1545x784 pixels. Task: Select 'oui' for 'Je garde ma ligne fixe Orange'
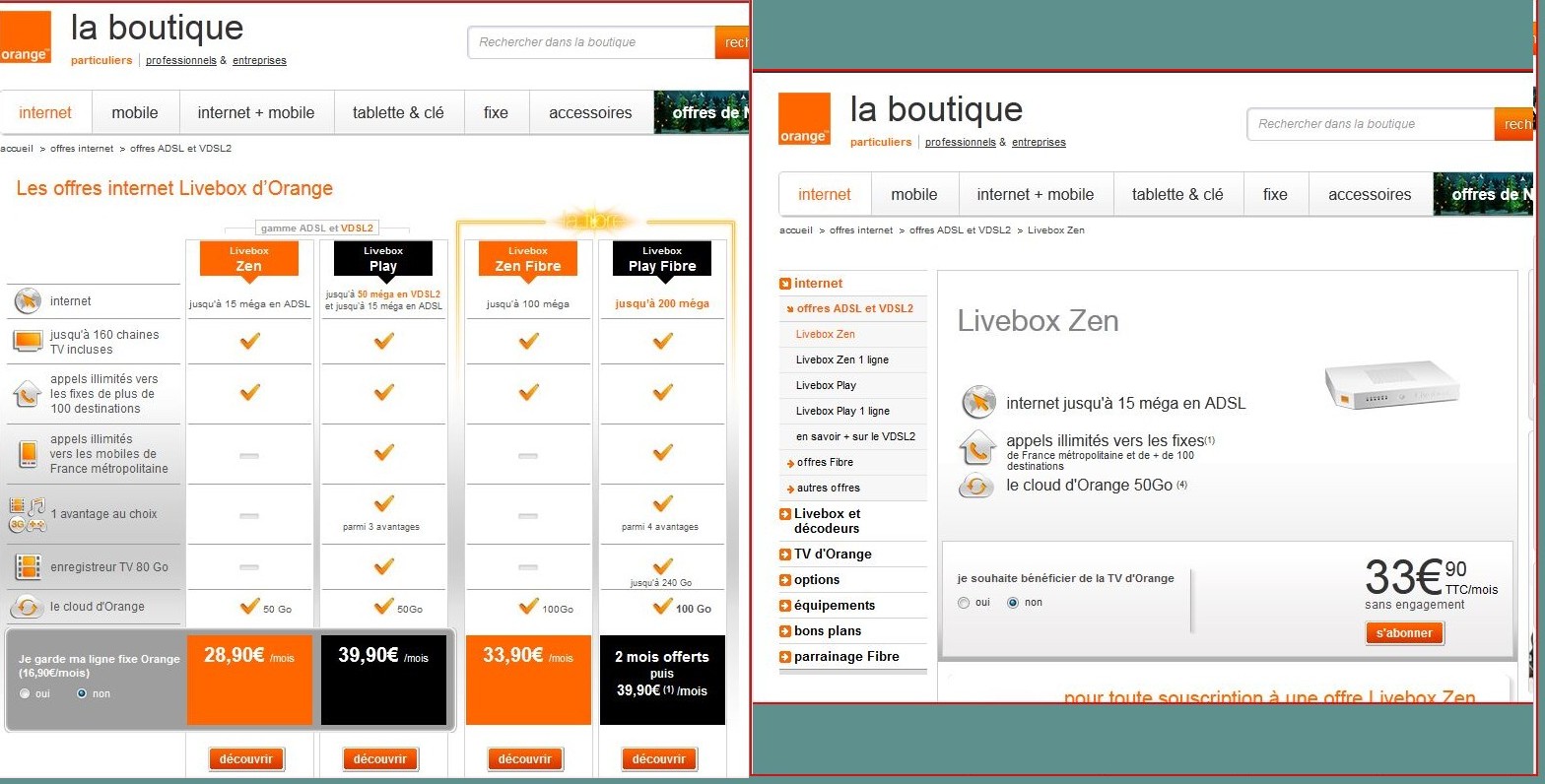pos(26,694)
